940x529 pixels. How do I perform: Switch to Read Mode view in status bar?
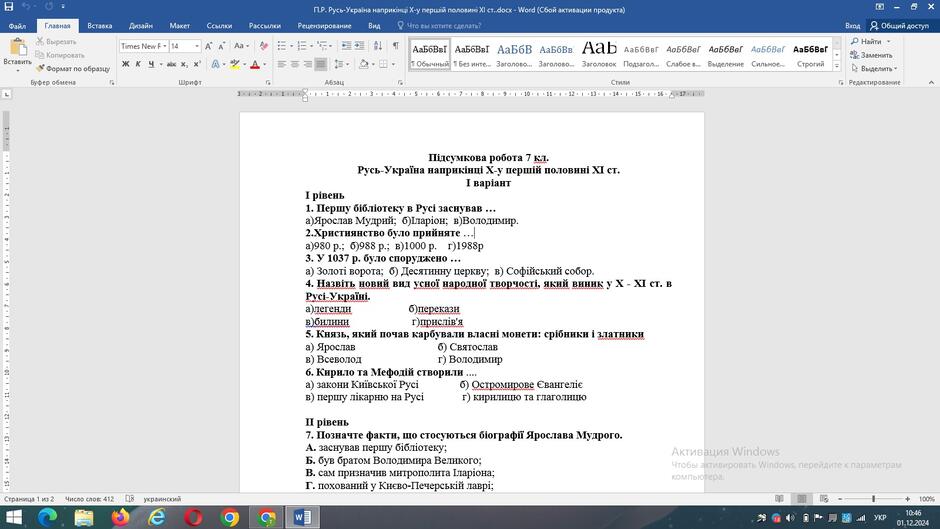[x=779, y=498]
